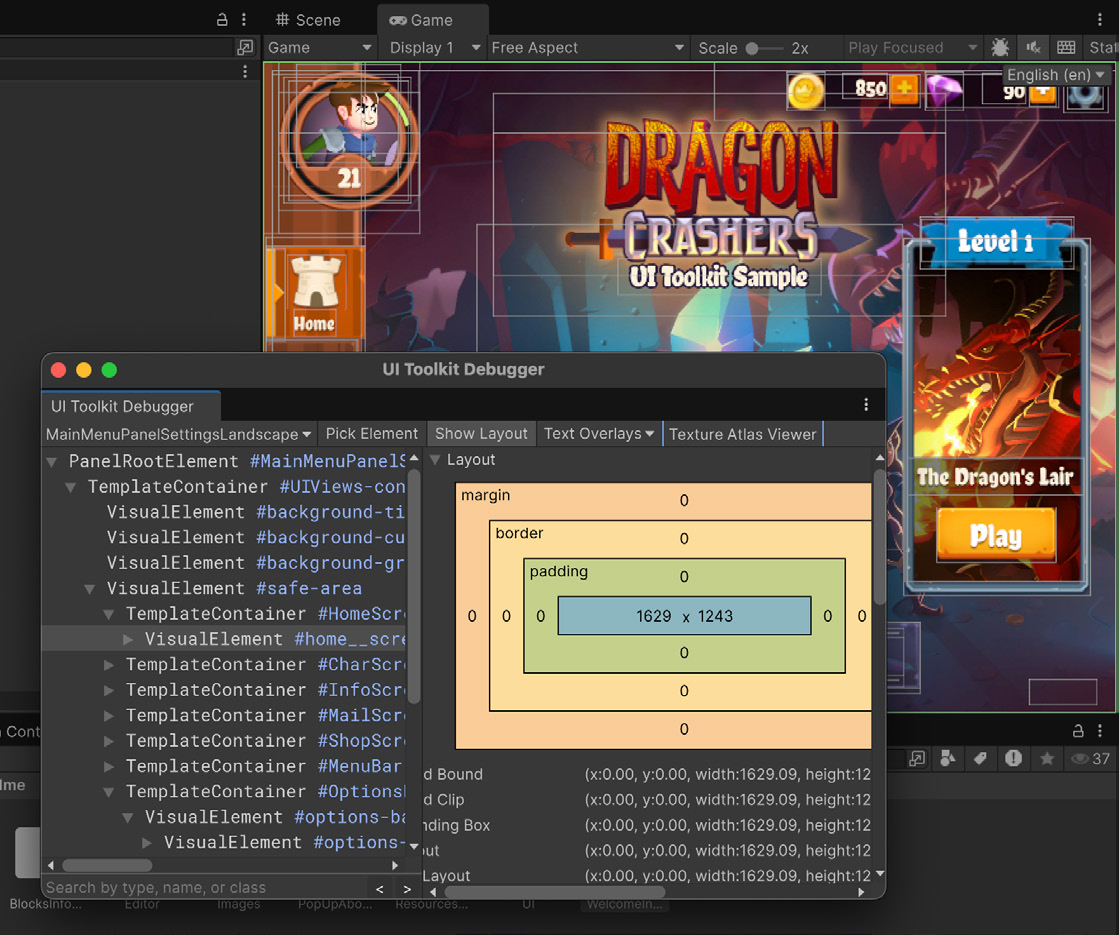Toggle the Frame Debugger bug icon in Game toolbar

[1000, 48]
